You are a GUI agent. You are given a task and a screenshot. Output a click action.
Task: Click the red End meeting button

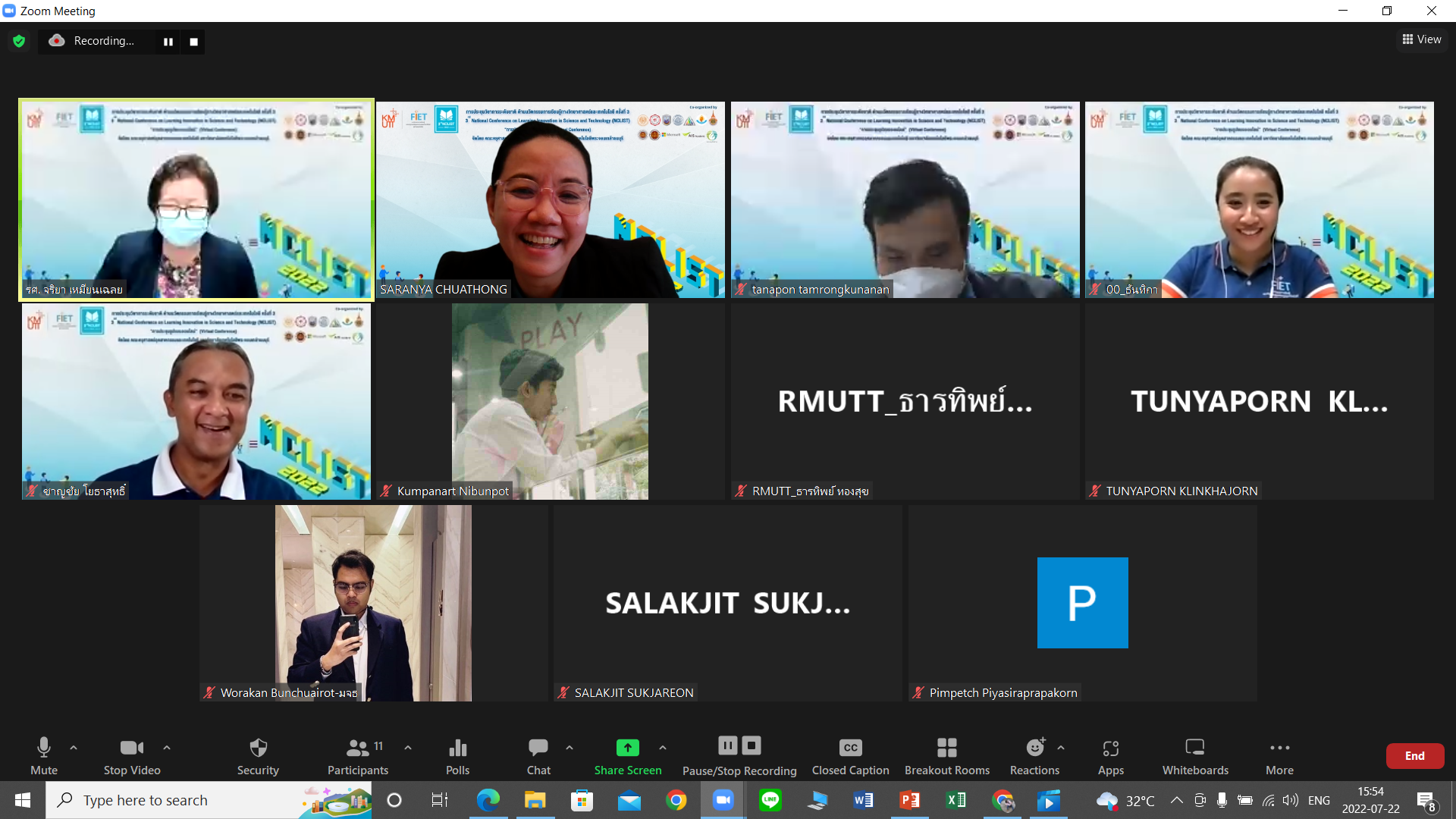pyautogui.click(x=1414, y=756)
